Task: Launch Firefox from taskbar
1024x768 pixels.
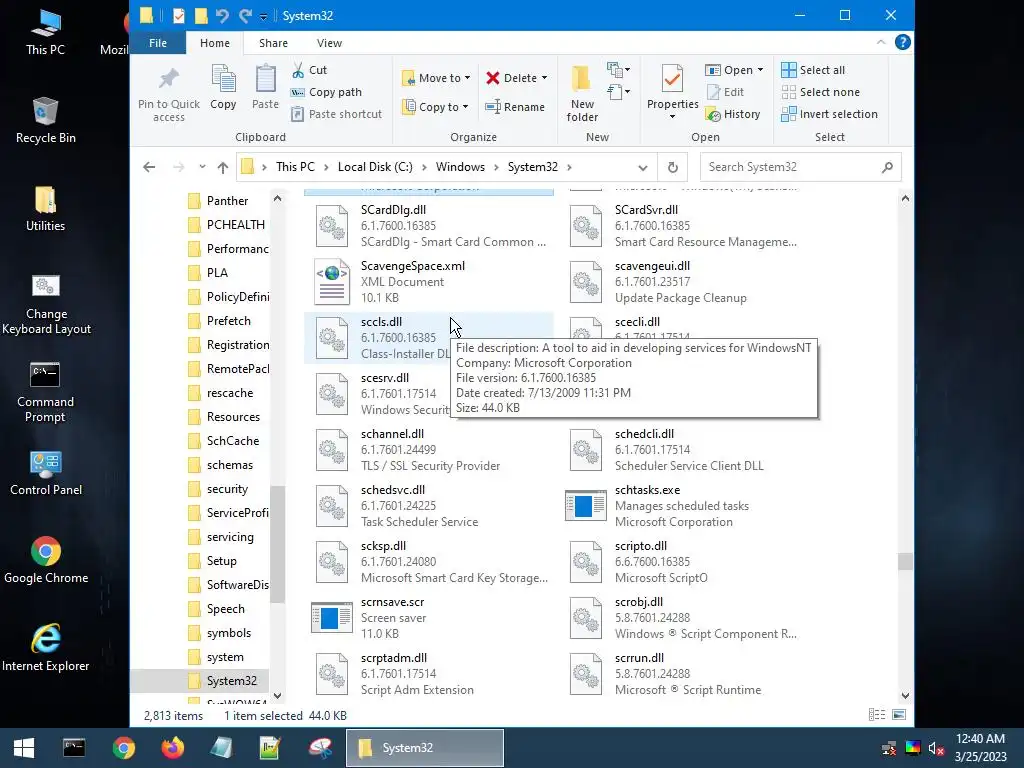Action: [x=172, y=748]
